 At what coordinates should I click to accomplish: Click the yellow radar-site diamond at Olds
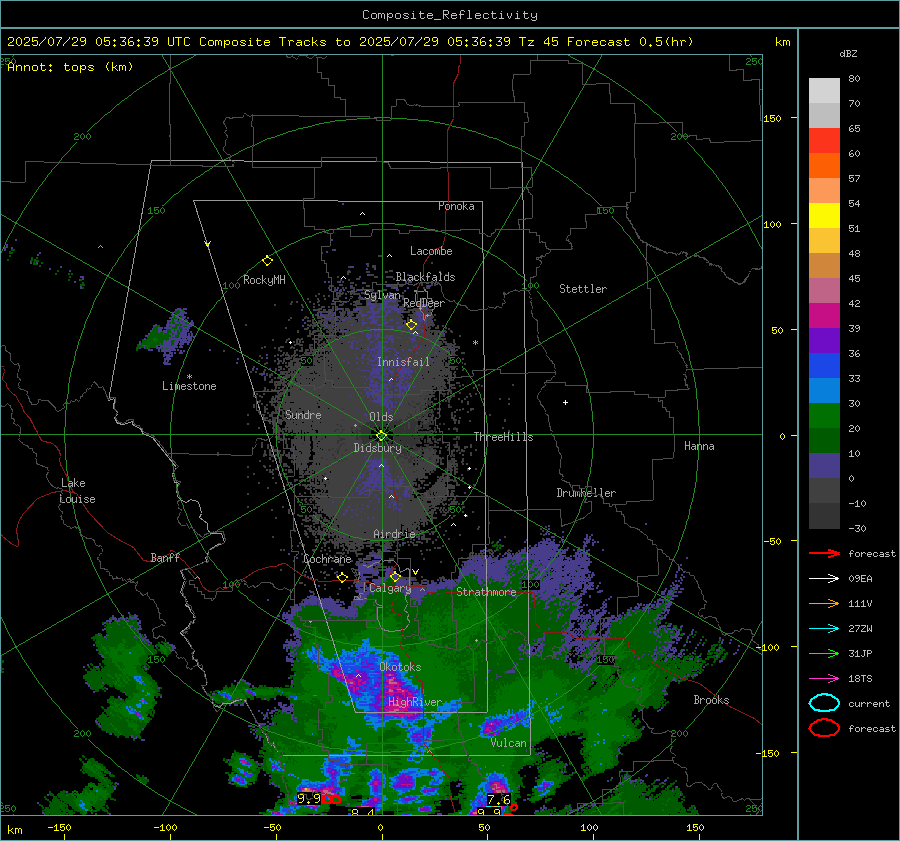[381, 435]
